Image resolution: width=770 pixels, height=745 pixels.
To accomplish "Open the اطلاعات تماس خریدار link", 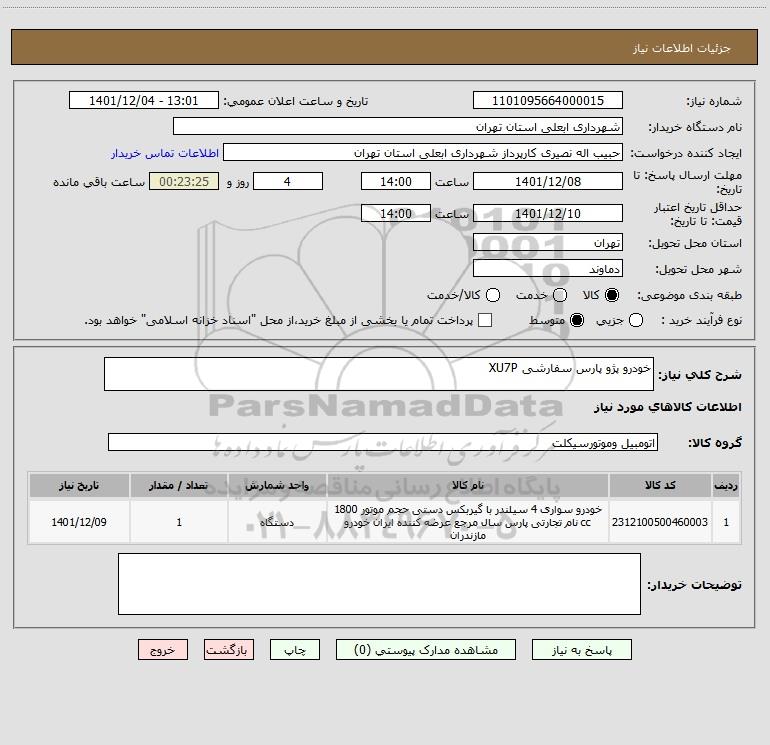I will click(165, 153).
